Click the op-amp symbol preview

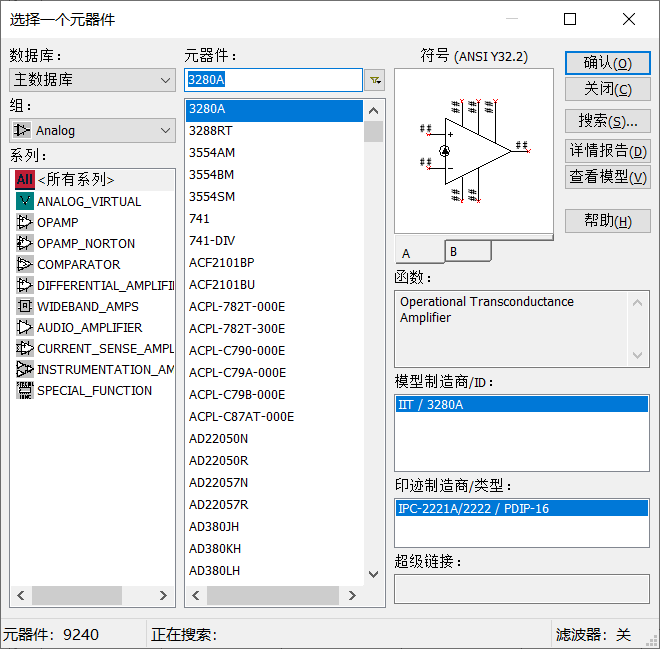(474, 151)
